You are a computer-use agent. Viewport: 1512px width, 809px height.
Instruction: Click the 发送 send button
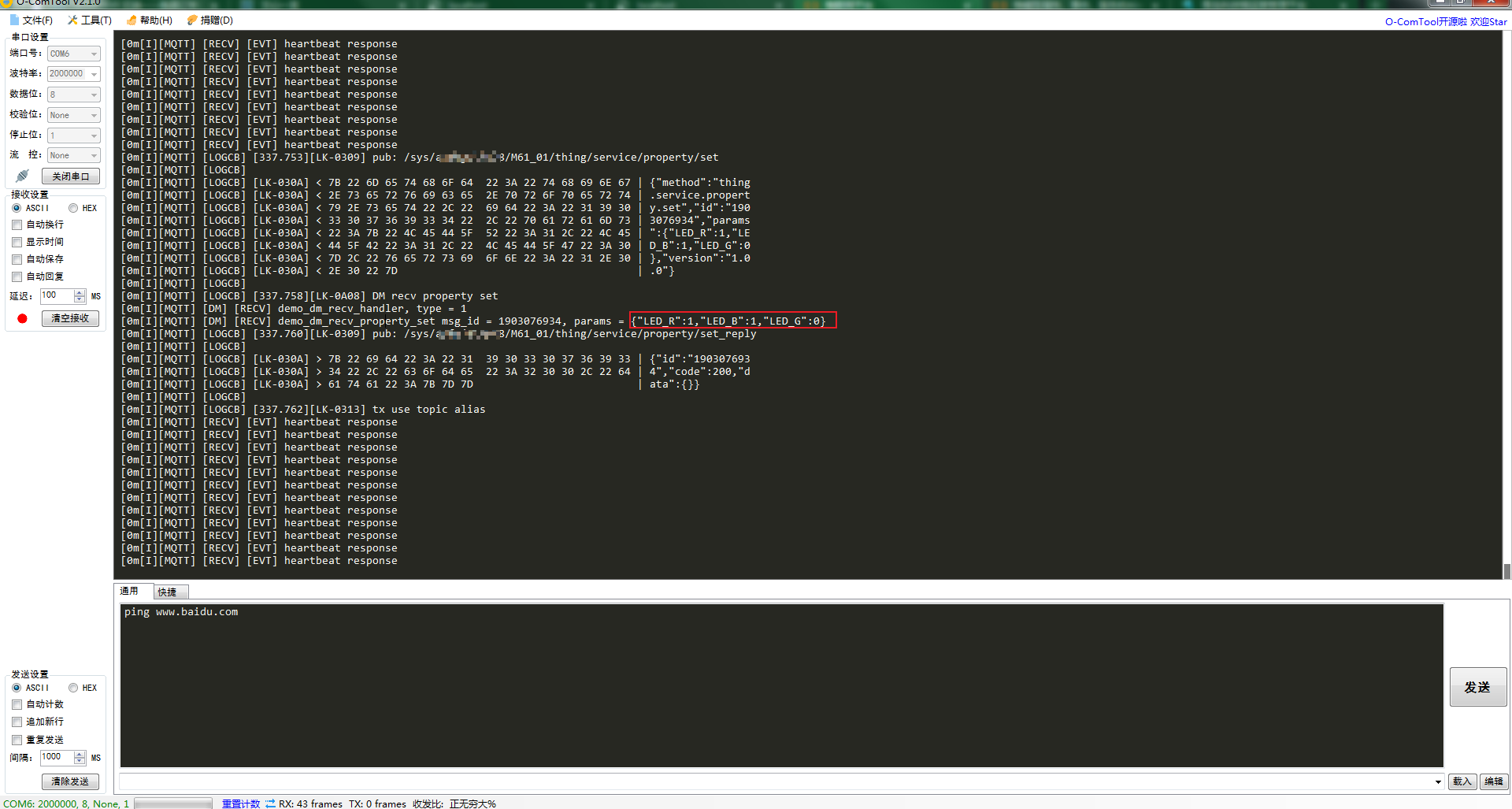pyautogui.click(x=1477, y=687)
